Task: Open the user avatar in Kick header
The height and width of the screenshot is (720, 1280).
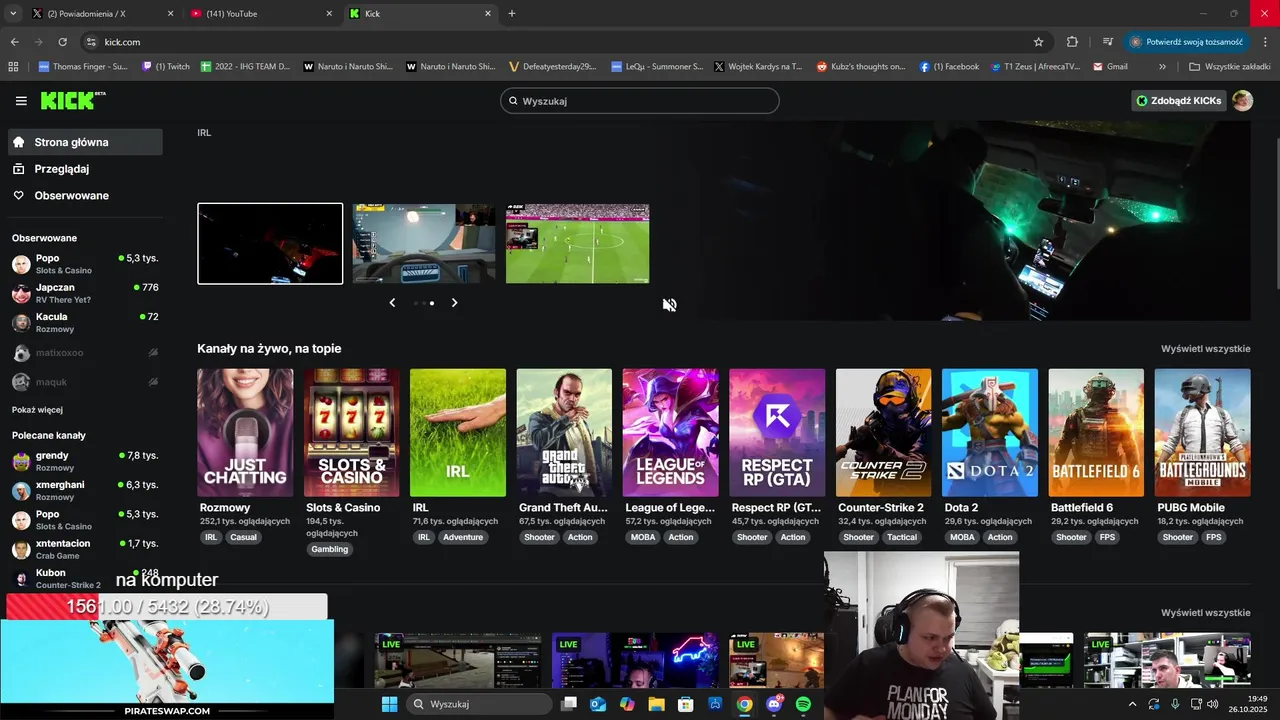Action: [1242, 100]
